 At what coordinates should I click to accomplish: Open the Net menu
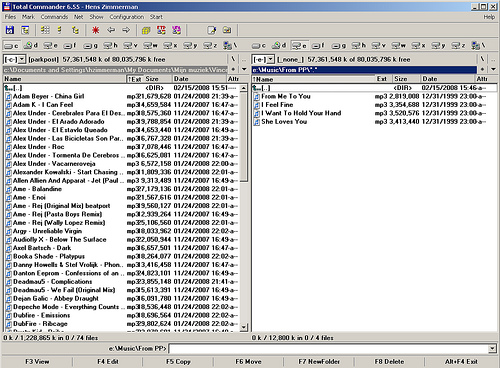pos(79,17)
